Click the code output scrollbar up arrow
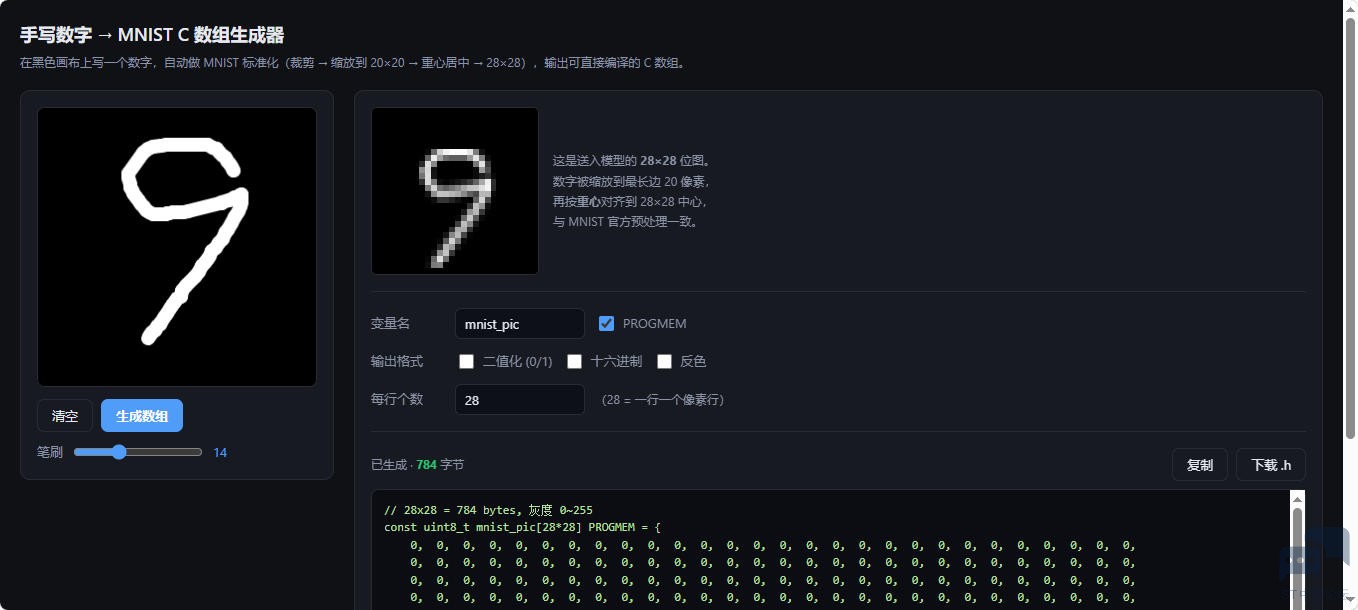1358x610 pixels. tap(1297, 499)
